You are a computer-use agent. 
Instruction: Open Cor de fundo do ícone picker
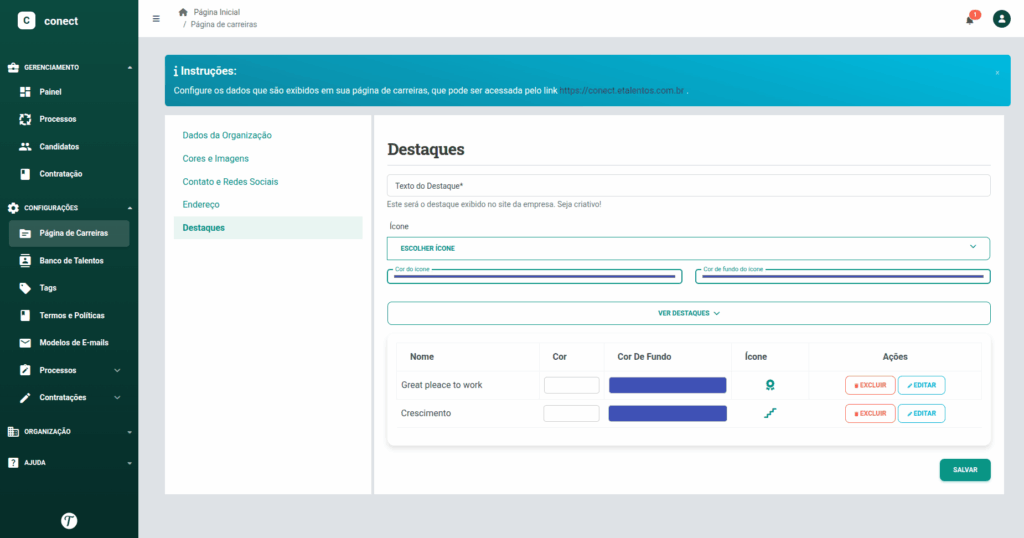(842, 276)
